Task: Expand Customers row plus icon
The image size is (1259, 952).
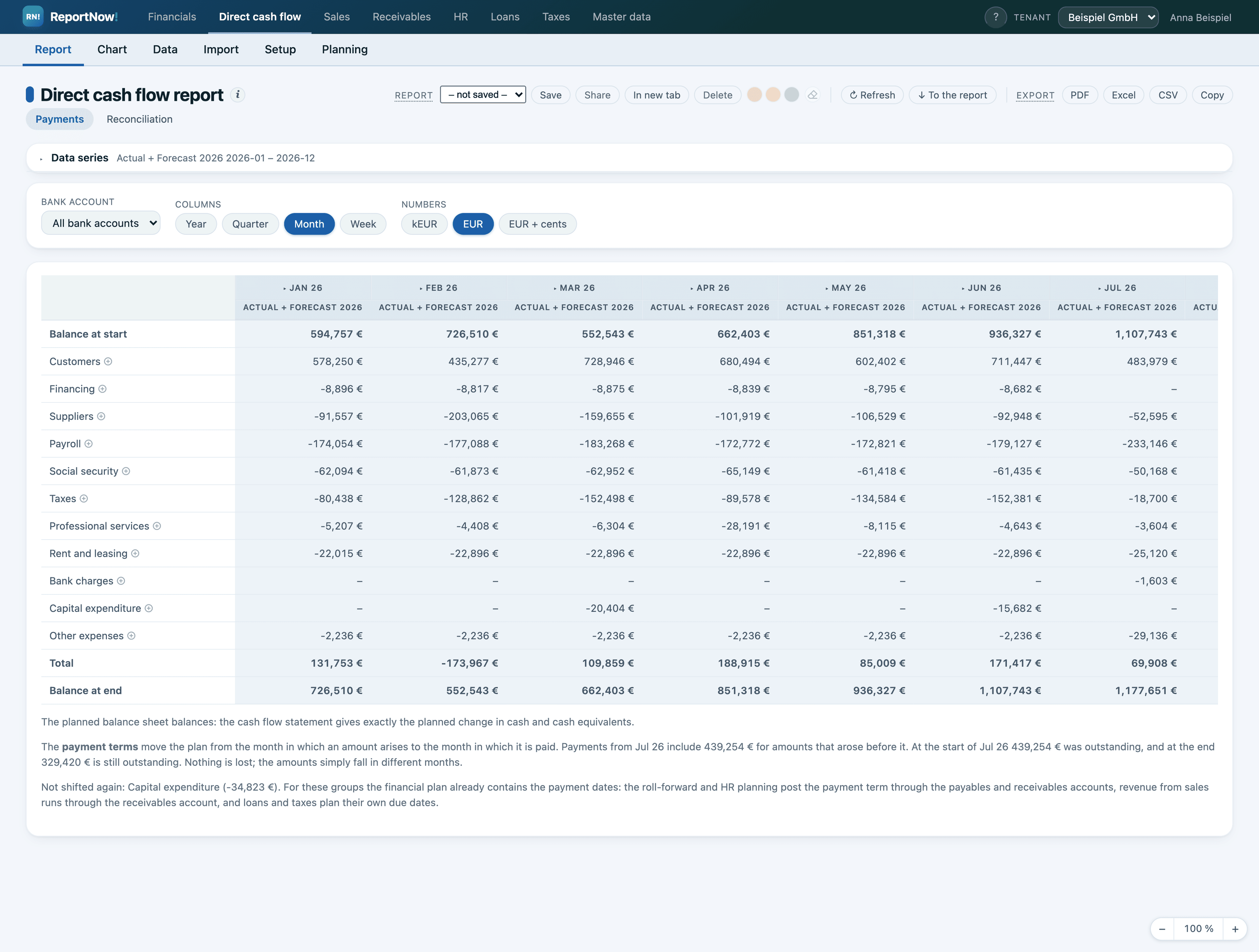Action: [108, 361]
